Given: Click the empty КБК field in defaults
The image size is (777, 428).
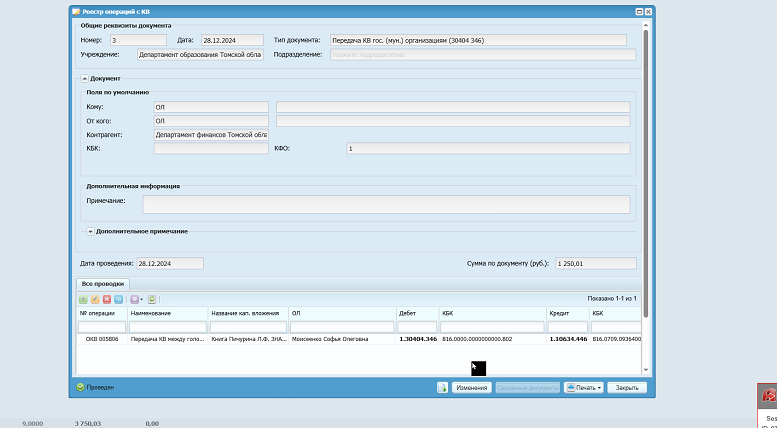Looking at the screenshot, I should [x=211, y=148].
